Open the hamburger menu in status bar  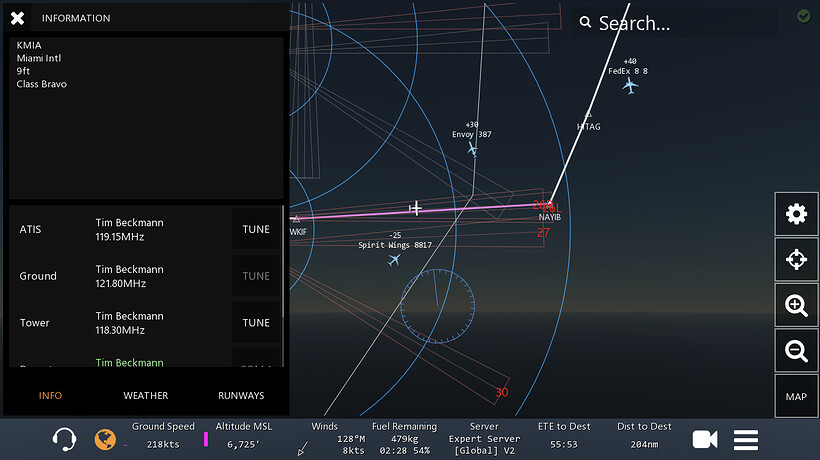pyautogui.click(x=746, y=440)
